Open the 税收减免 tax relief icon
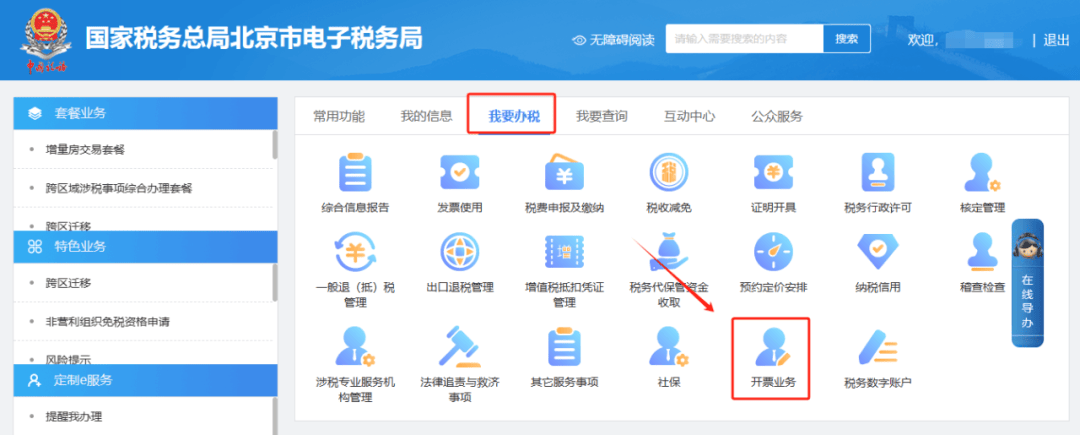 [x=668, y=173]
